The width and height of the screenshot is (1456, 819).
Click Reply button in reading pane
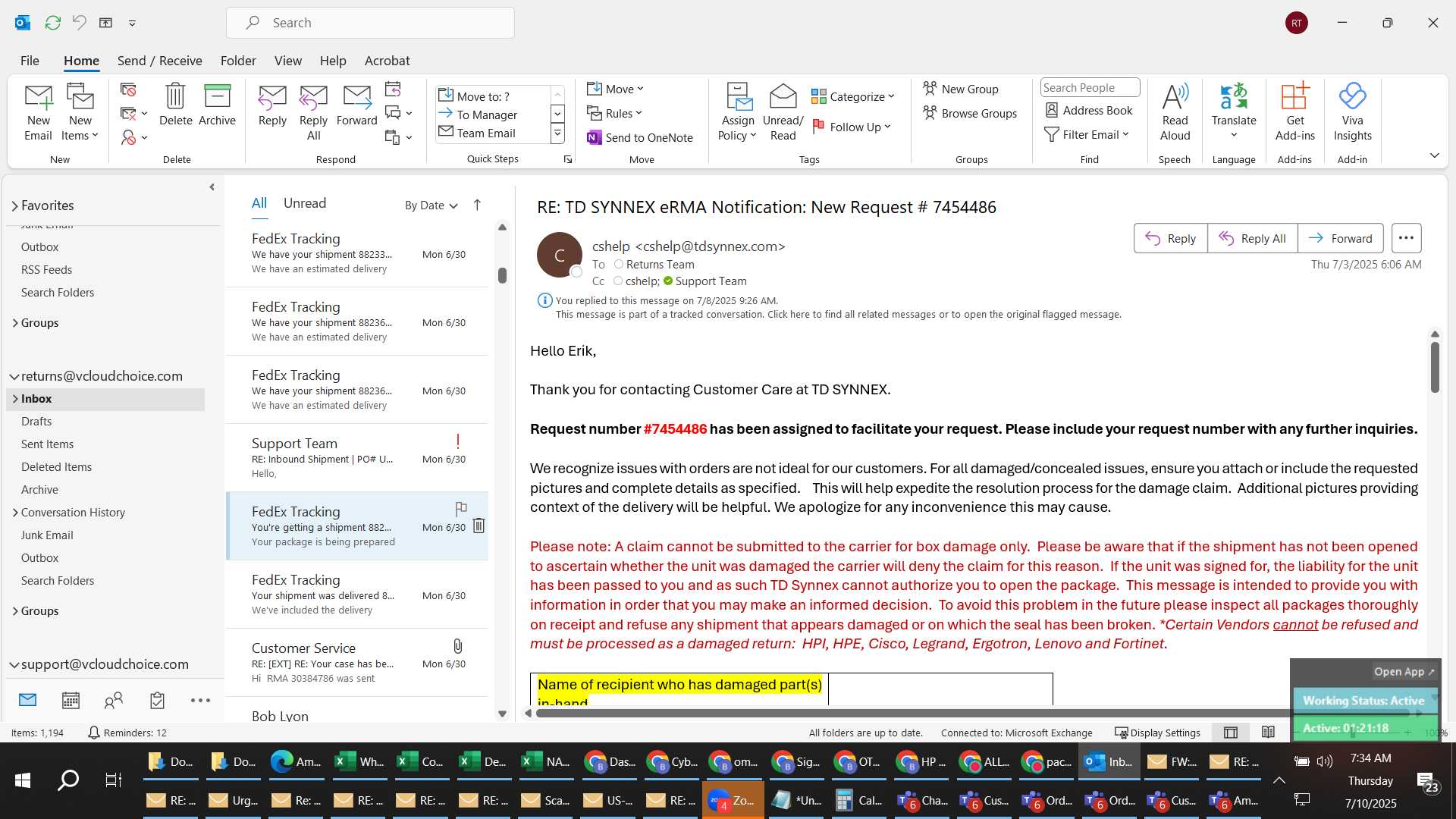(x=1170, y=238)
